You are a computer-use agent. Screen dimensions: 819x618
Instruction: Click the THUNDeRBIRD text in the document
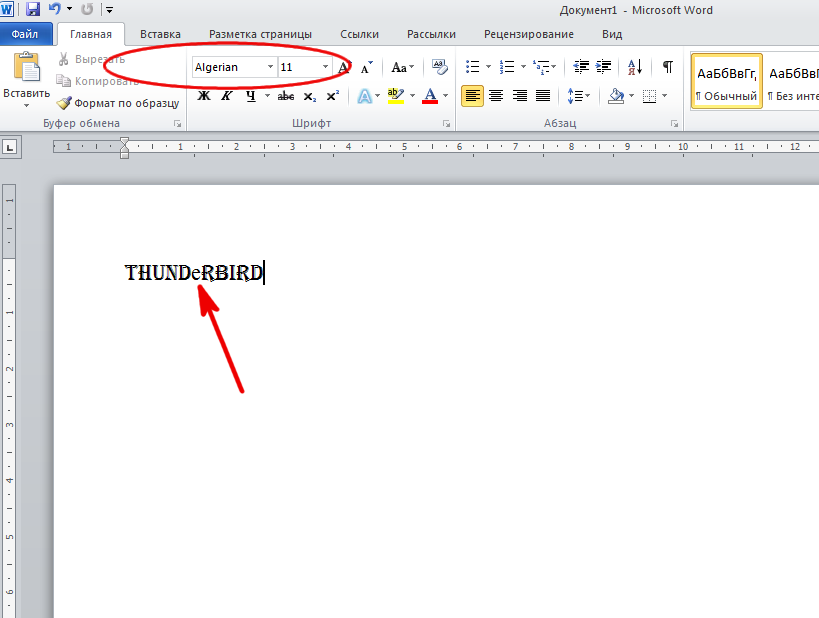(x=194, y=273)
